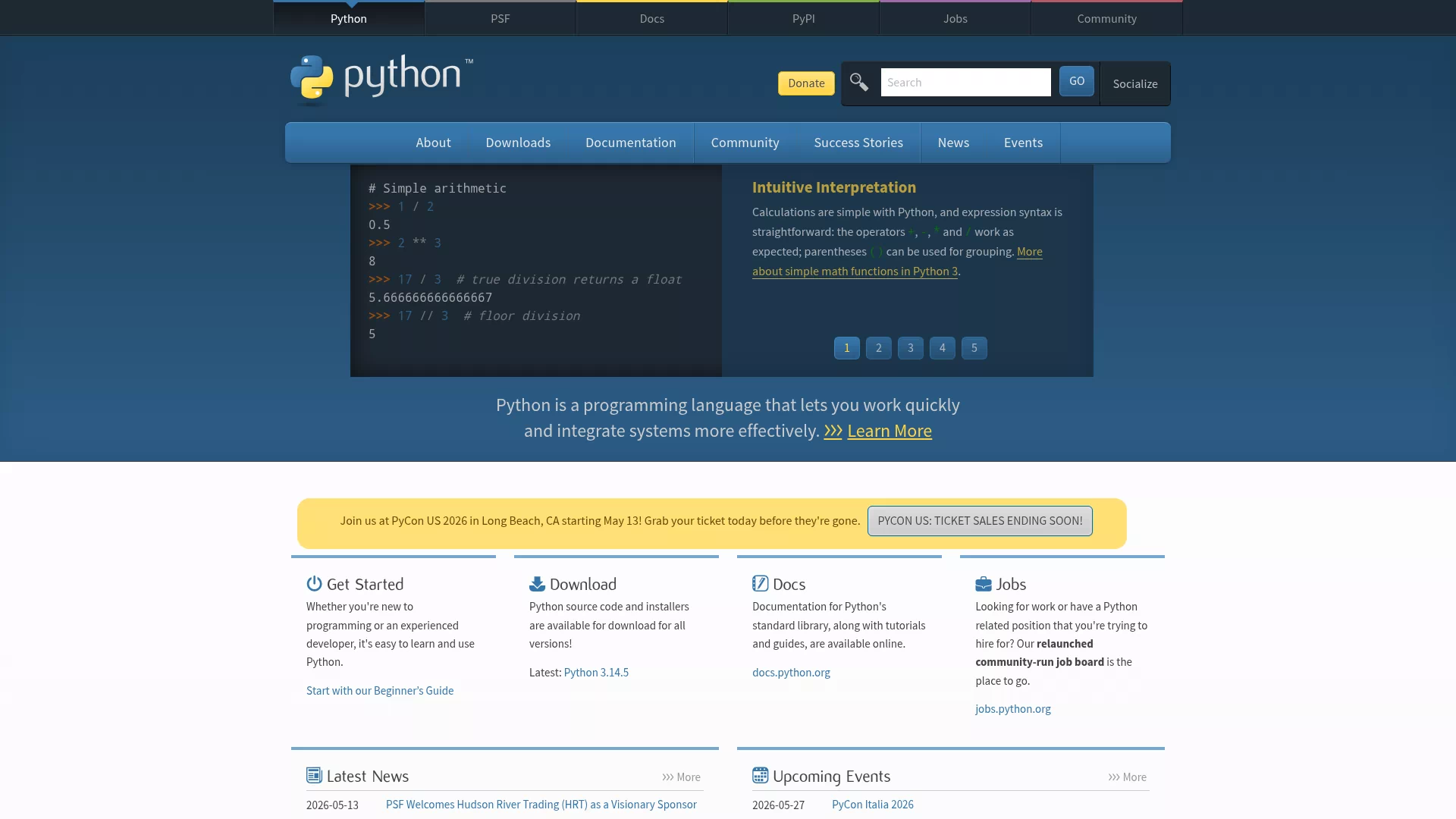The image size is (1456, 819).
Task: Click the Latest News newspaper icon
Action: coord(314,775)
